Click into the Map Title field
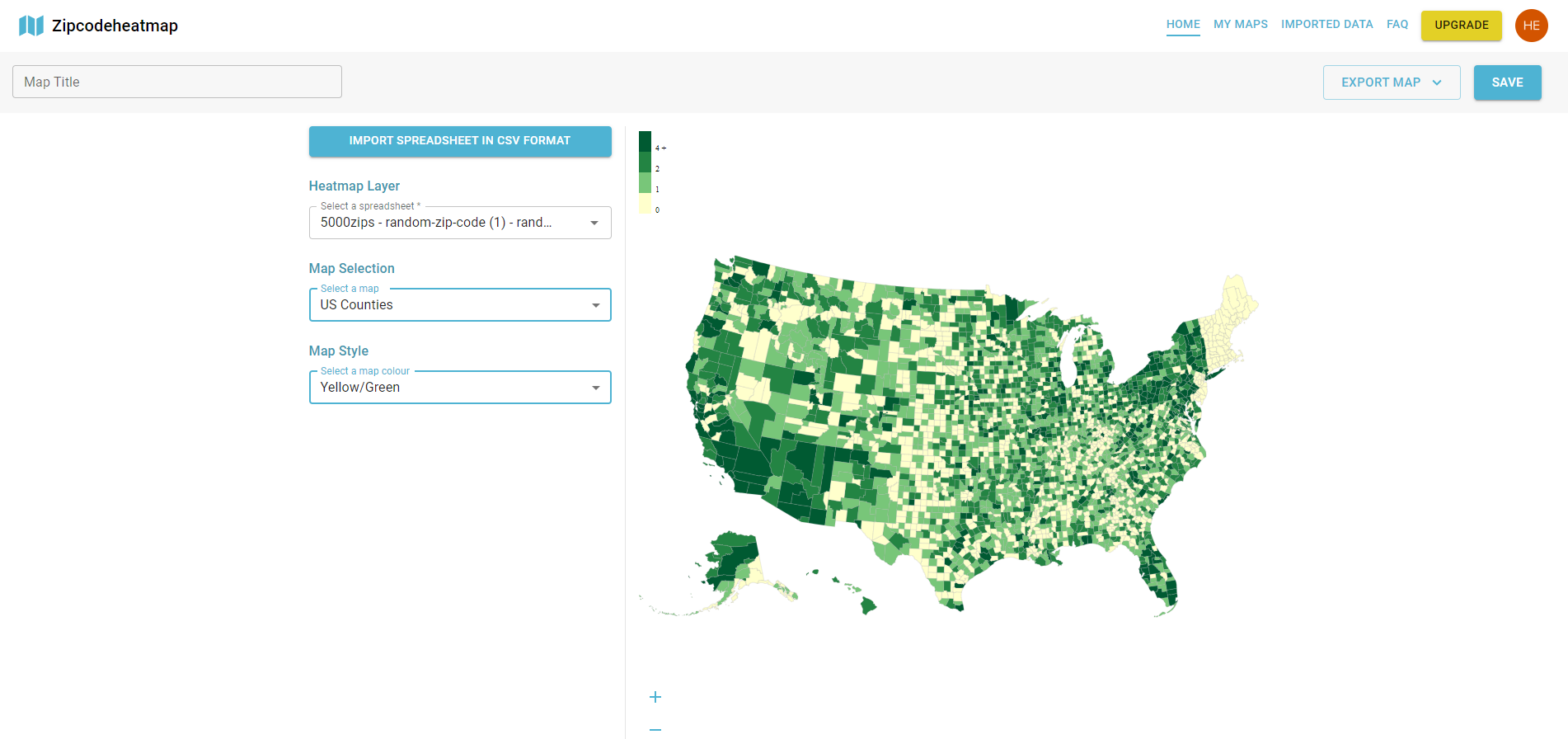1568x739 pixels. point(177,82)
